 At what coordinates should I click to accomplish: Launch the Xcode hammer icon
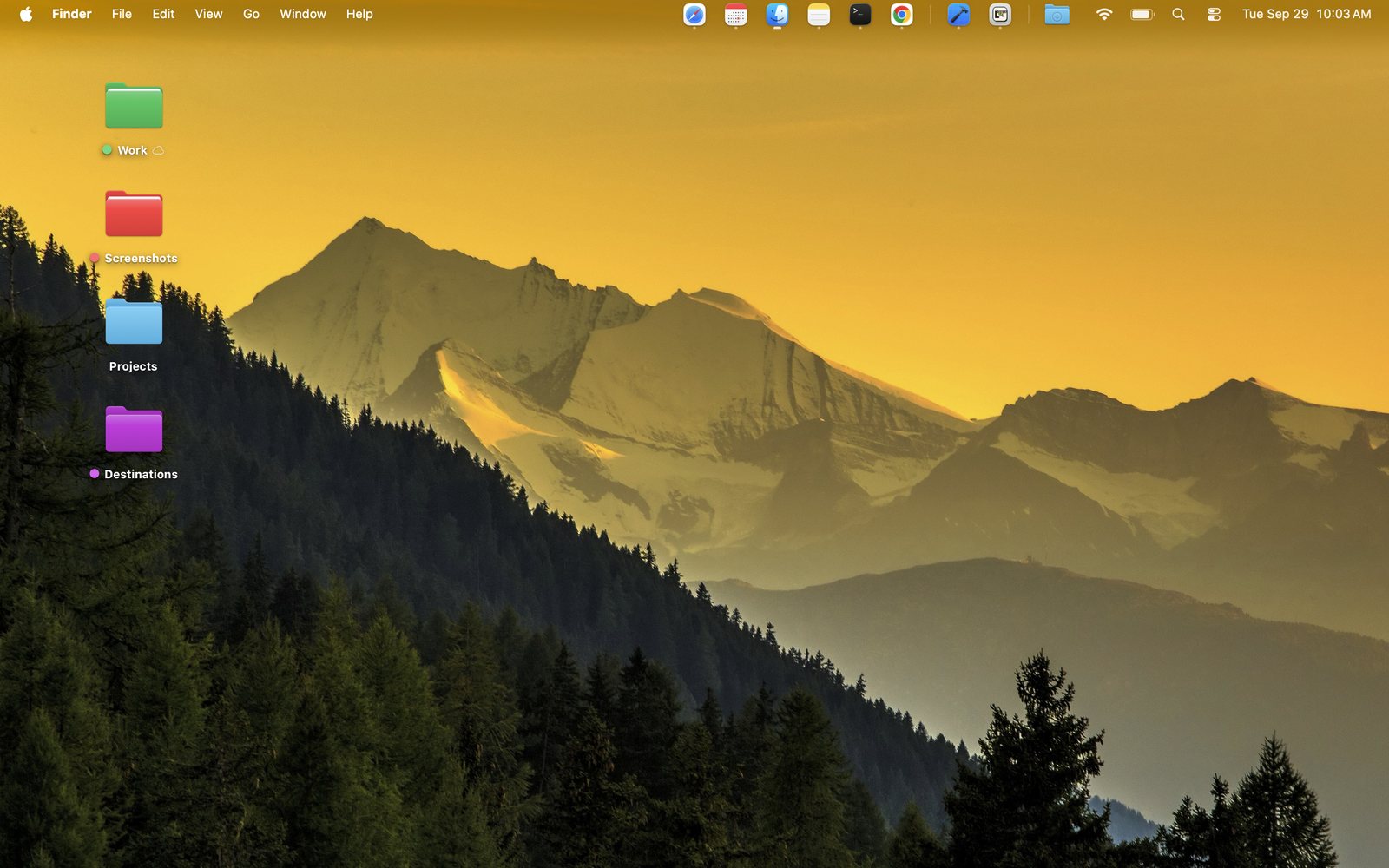pos(958,15)
